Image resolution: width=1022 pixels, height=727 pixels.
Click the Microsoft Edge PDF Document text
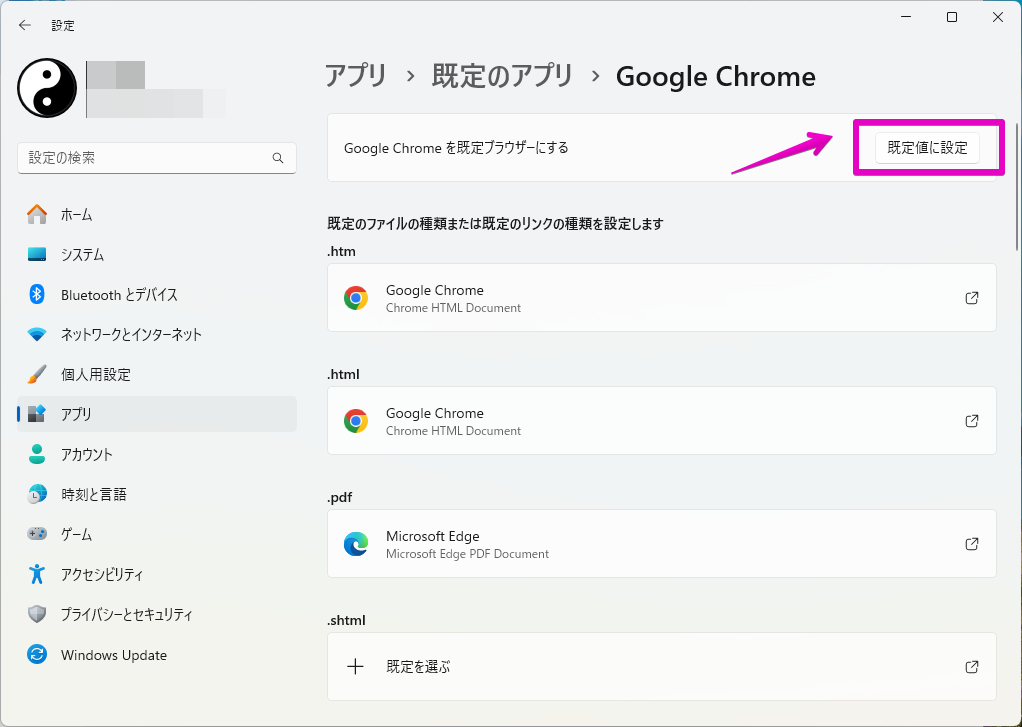coord(467,554)
